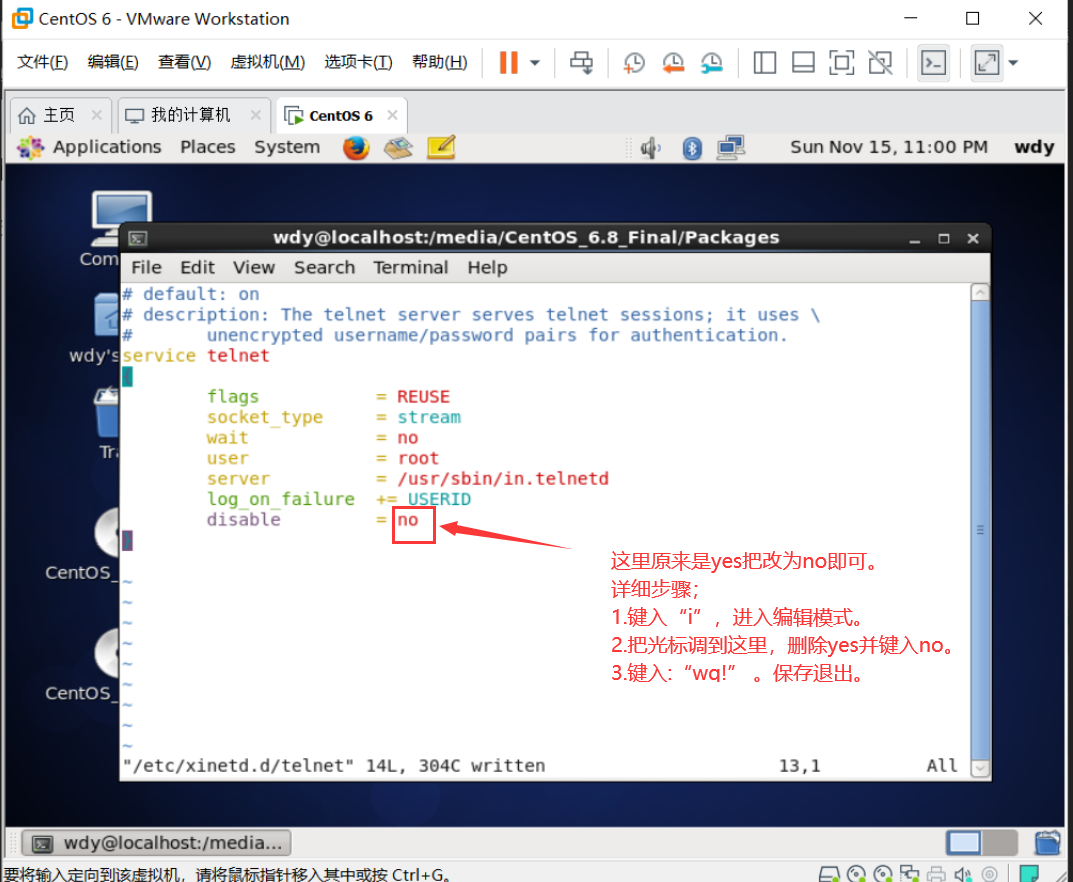Image resolution: width=1073 pixels, height=882 pixels.
Task: Show or hide the library sidebar
Action: (764, 63)
